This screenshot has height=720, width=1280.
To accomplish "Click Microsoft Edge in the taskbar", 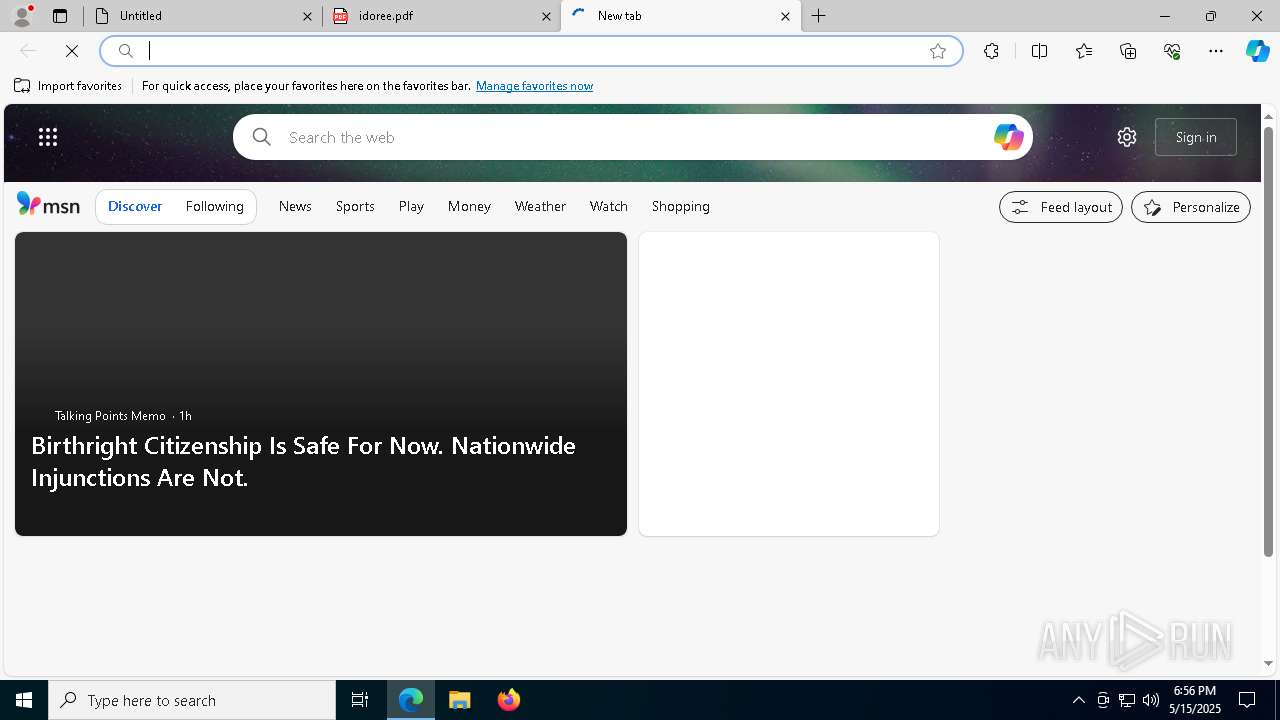I will [x=411, y=700].
